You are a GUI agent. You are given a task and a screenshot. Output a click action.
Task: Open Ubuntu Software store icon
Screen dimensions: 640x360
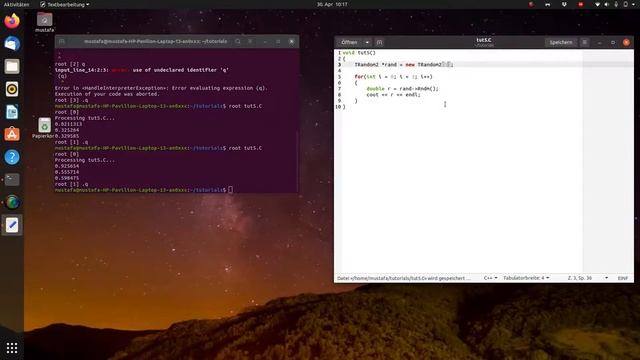12,134
